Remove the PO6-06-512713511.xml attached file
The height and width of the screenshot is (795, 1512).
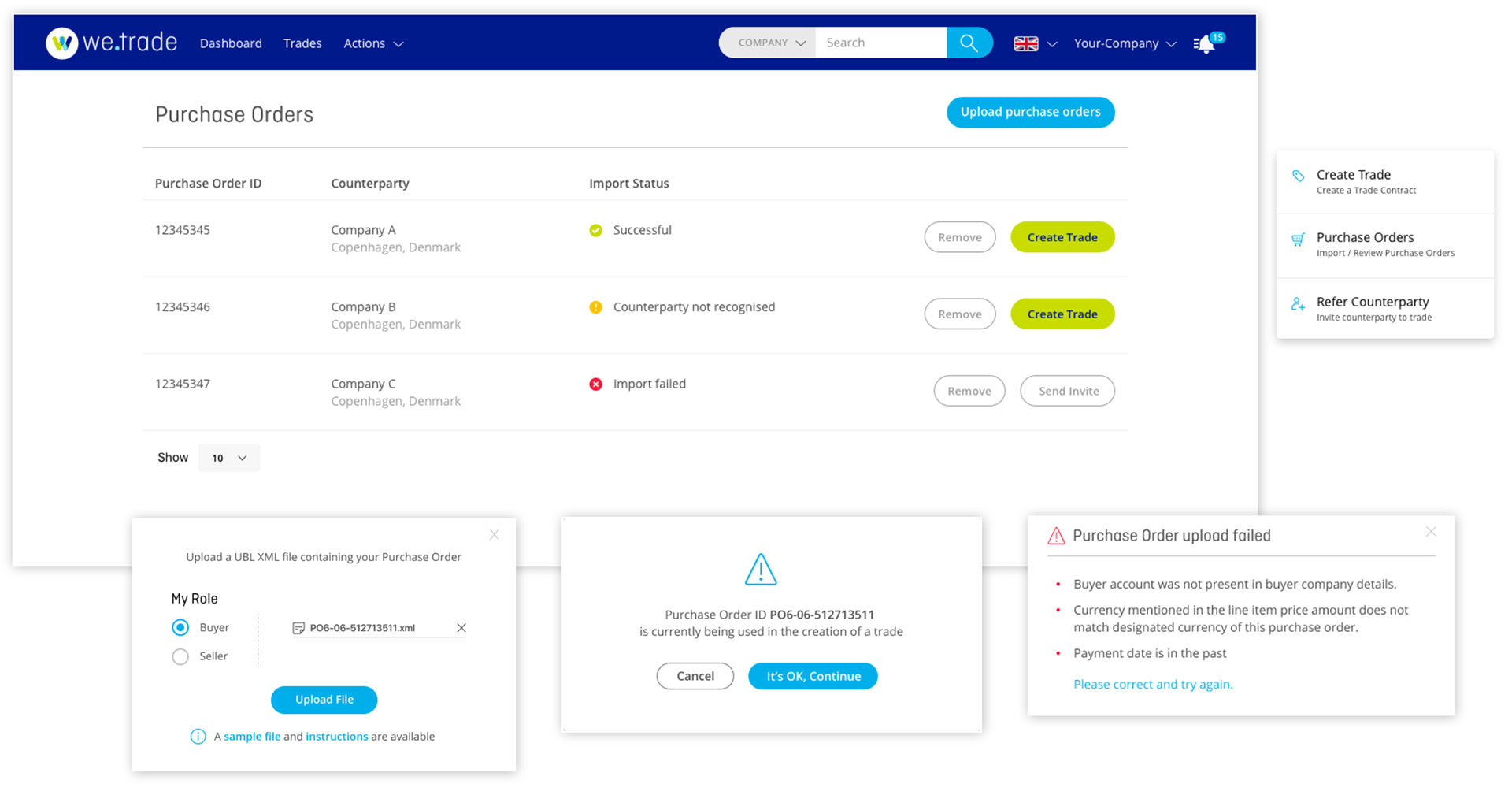tap(461, 628)
